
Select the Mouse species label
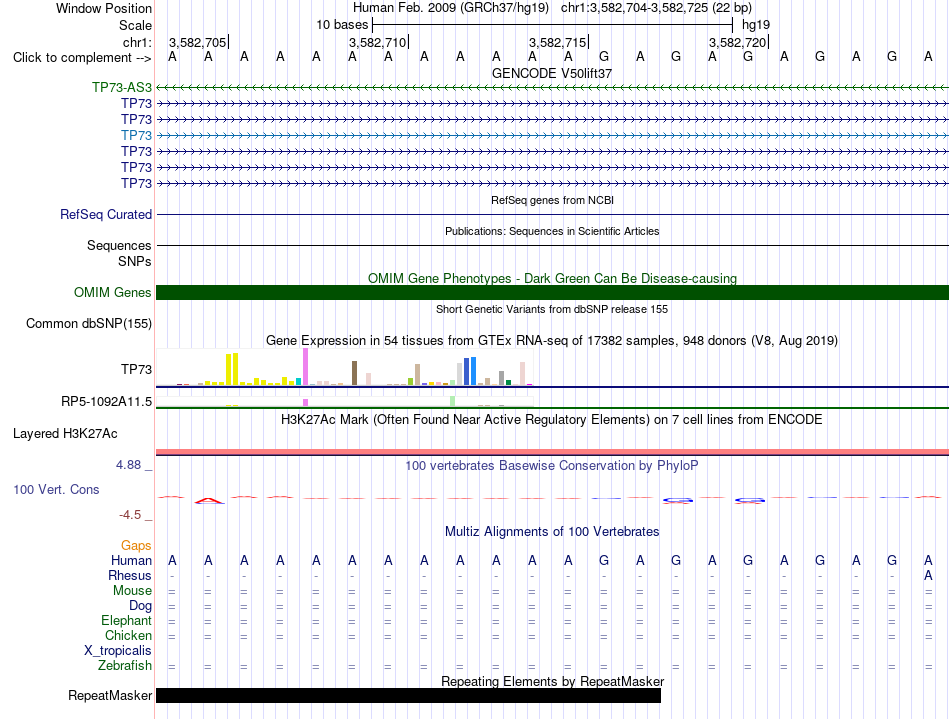pos(132,591)
